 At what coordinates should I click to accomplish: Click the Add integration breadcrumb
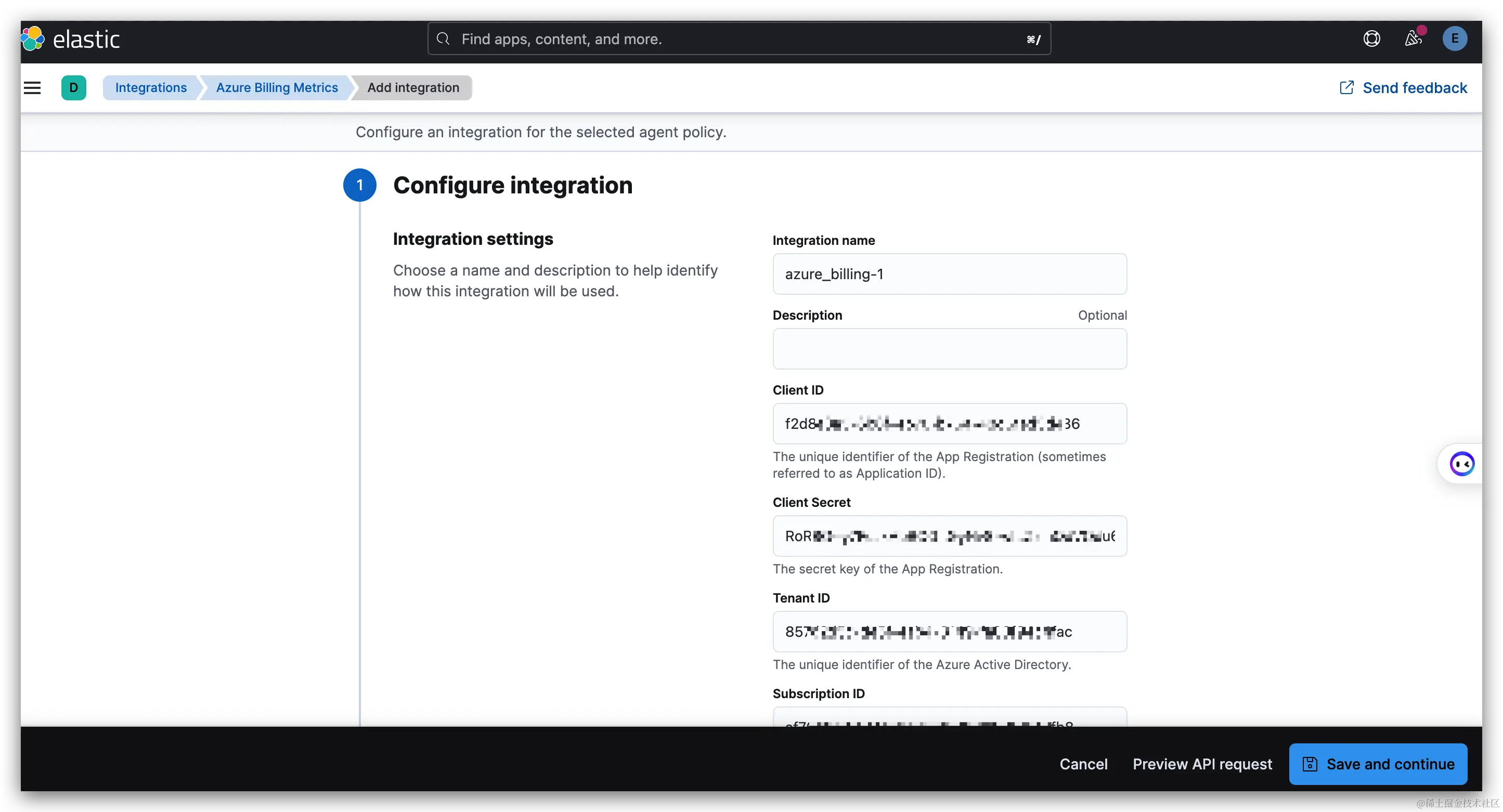pyautogui.click(x=413, y=87)
